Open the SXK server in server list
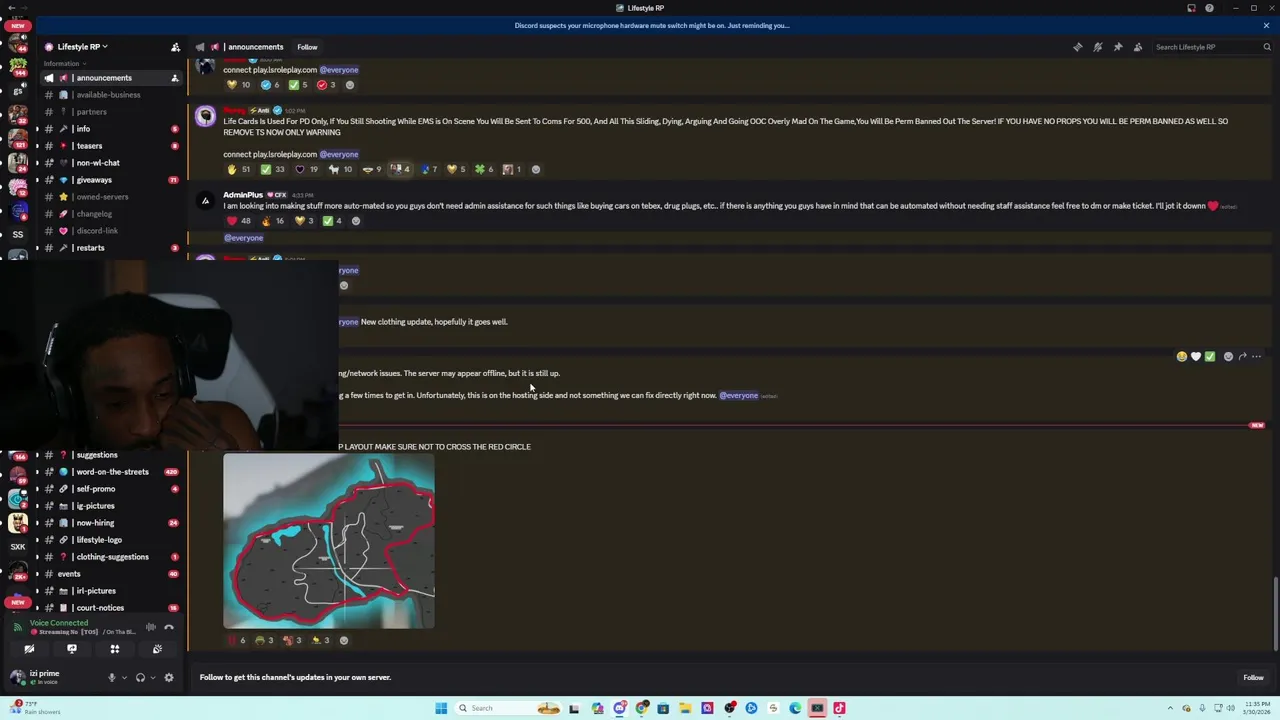The image size is (1280, 720). tap(18, 547)
